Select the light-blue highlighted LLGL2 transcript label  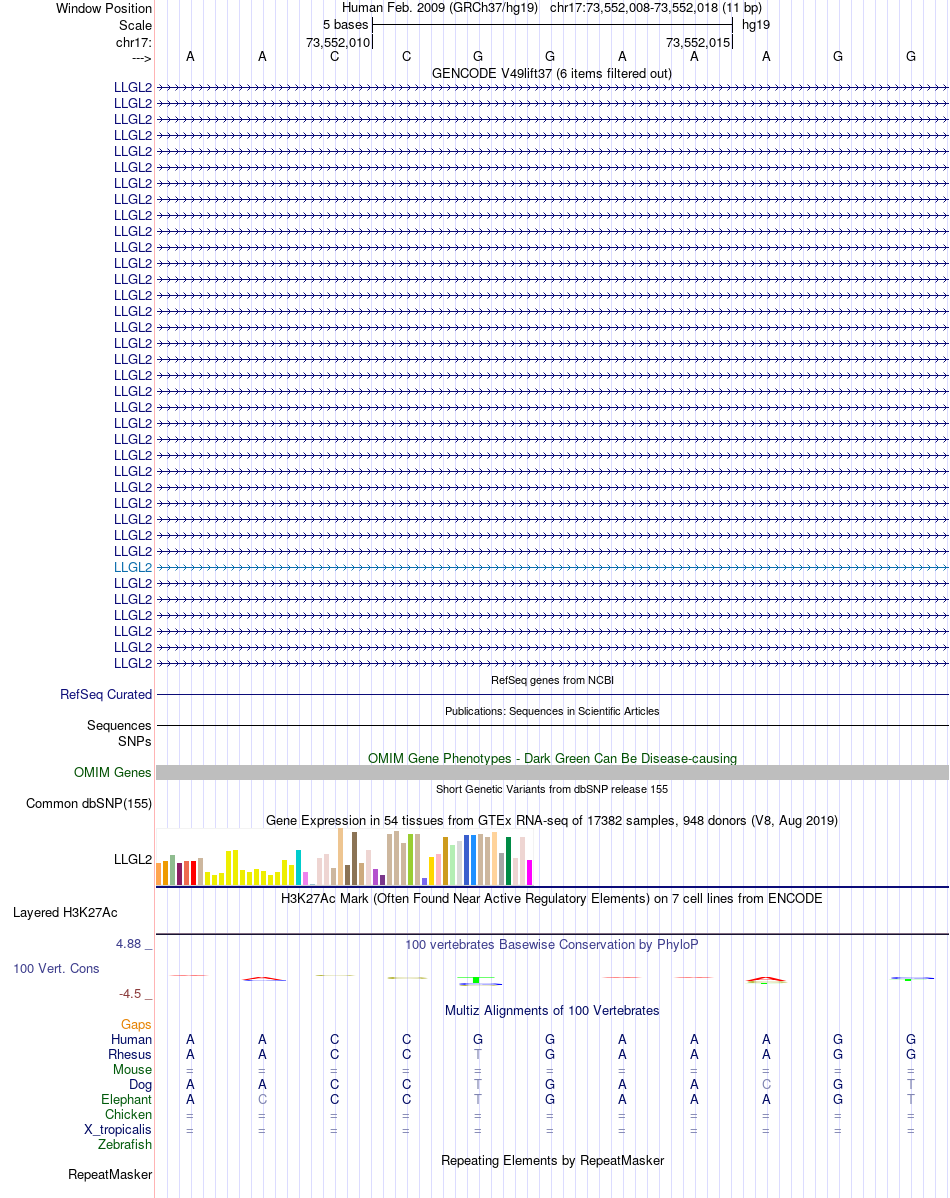coord(133,567)
